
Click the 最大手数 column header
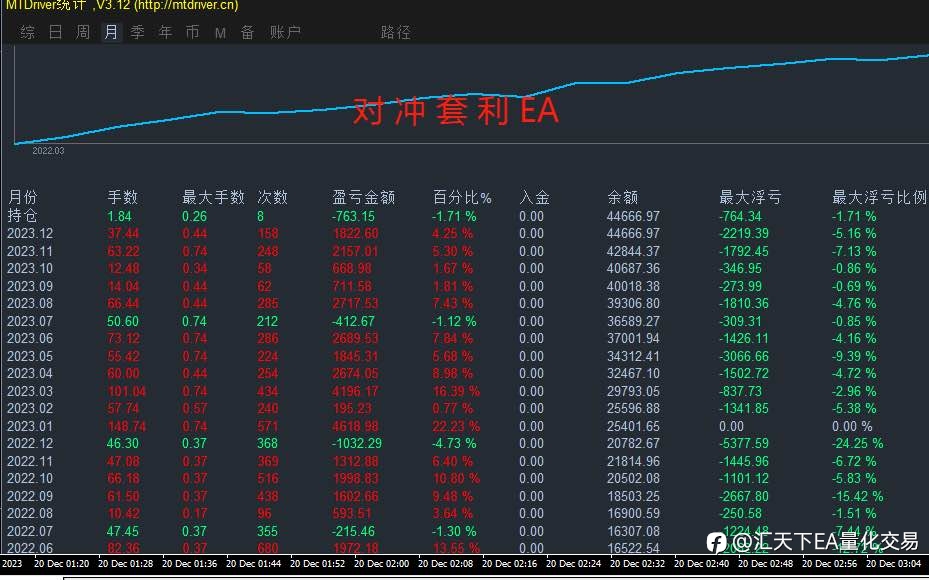pos(213,197)
